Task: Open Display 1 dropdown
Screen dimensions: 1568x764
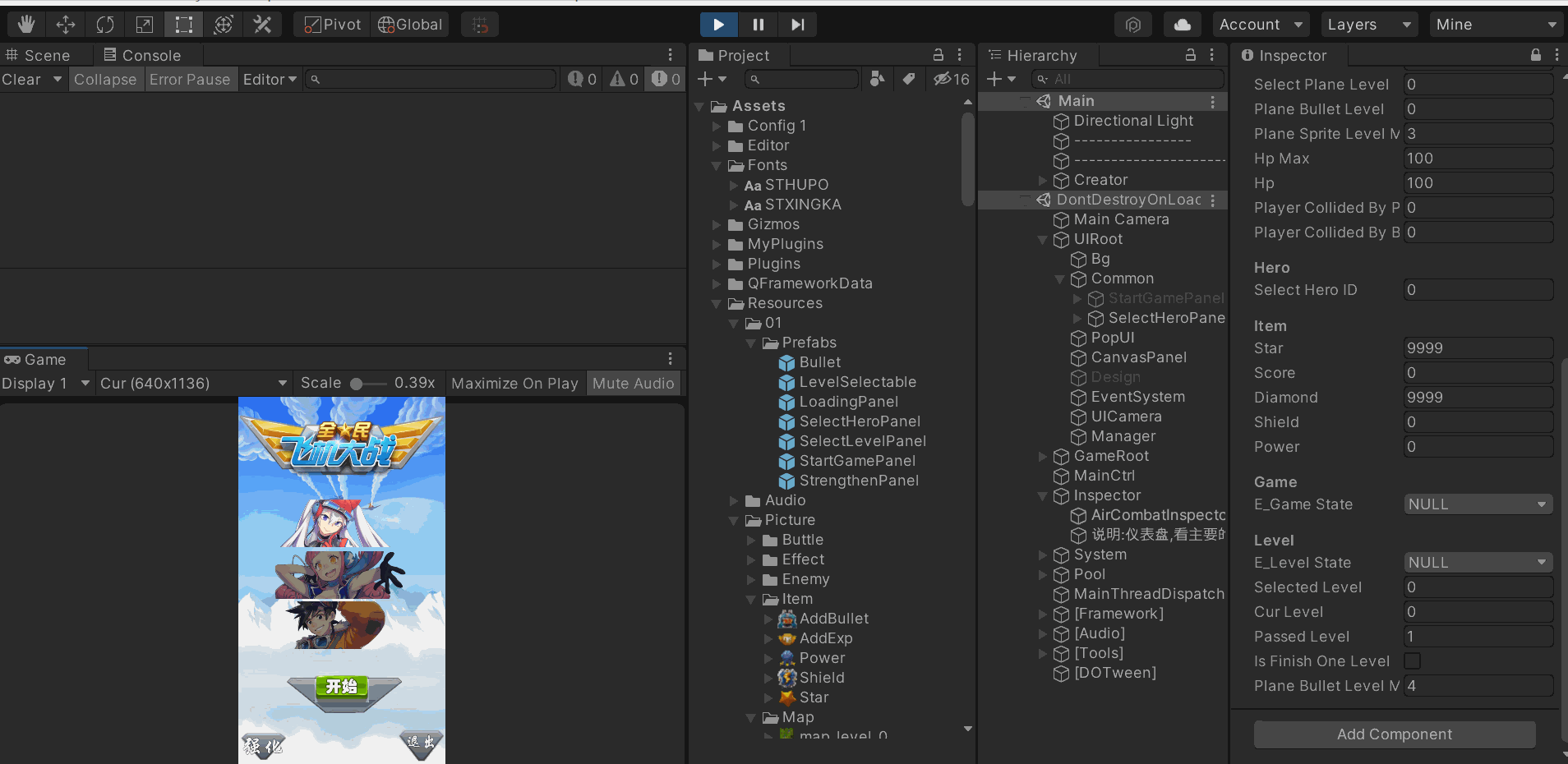Action: [46, 383]
